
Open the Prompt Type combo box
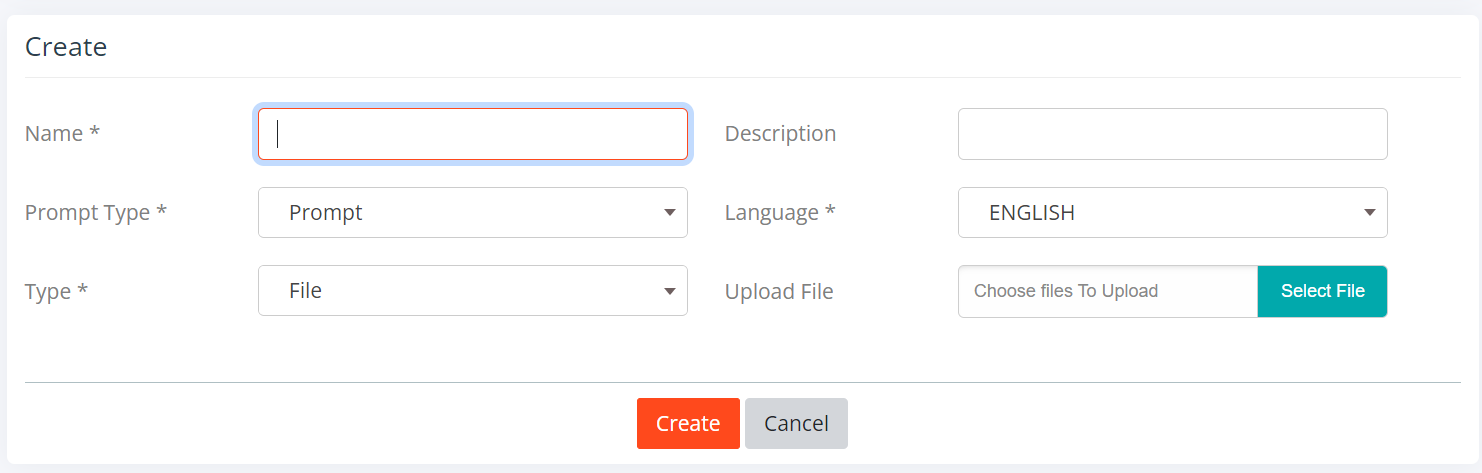coord(473,212)
